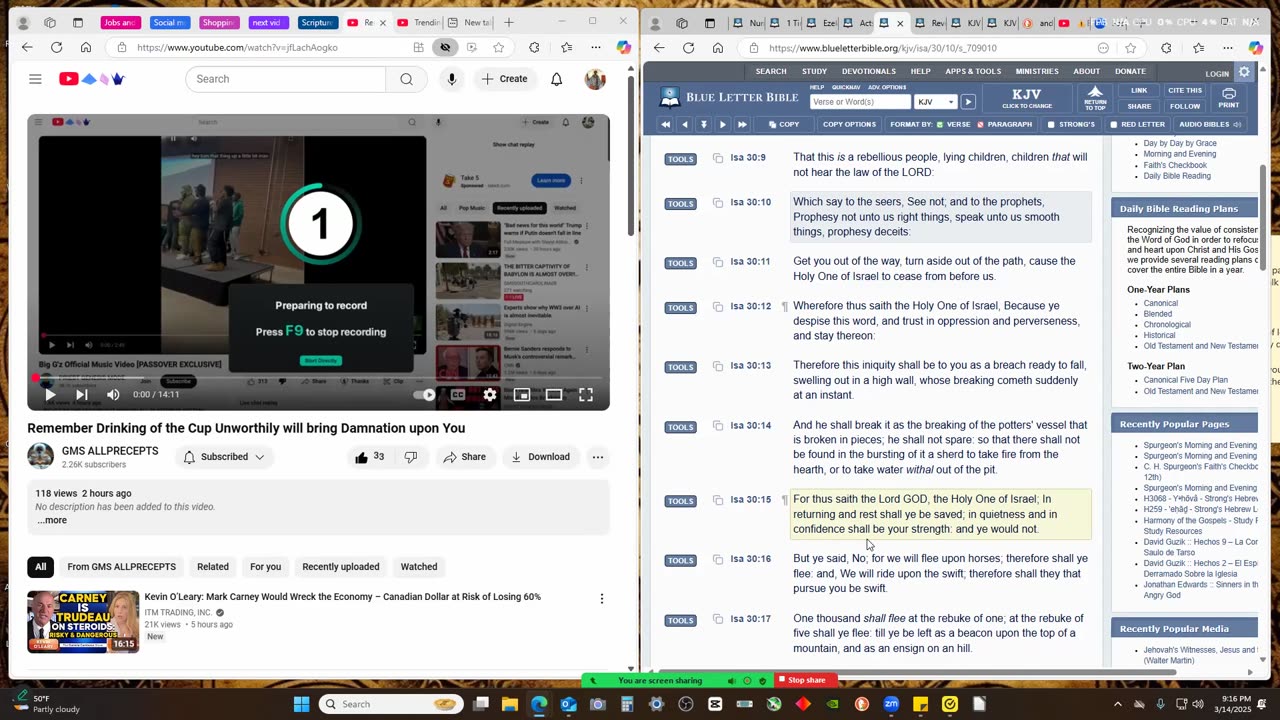Click KJV Click to Change version selector
Viewport: 1280px width, 720px height.
[1027, 98]
